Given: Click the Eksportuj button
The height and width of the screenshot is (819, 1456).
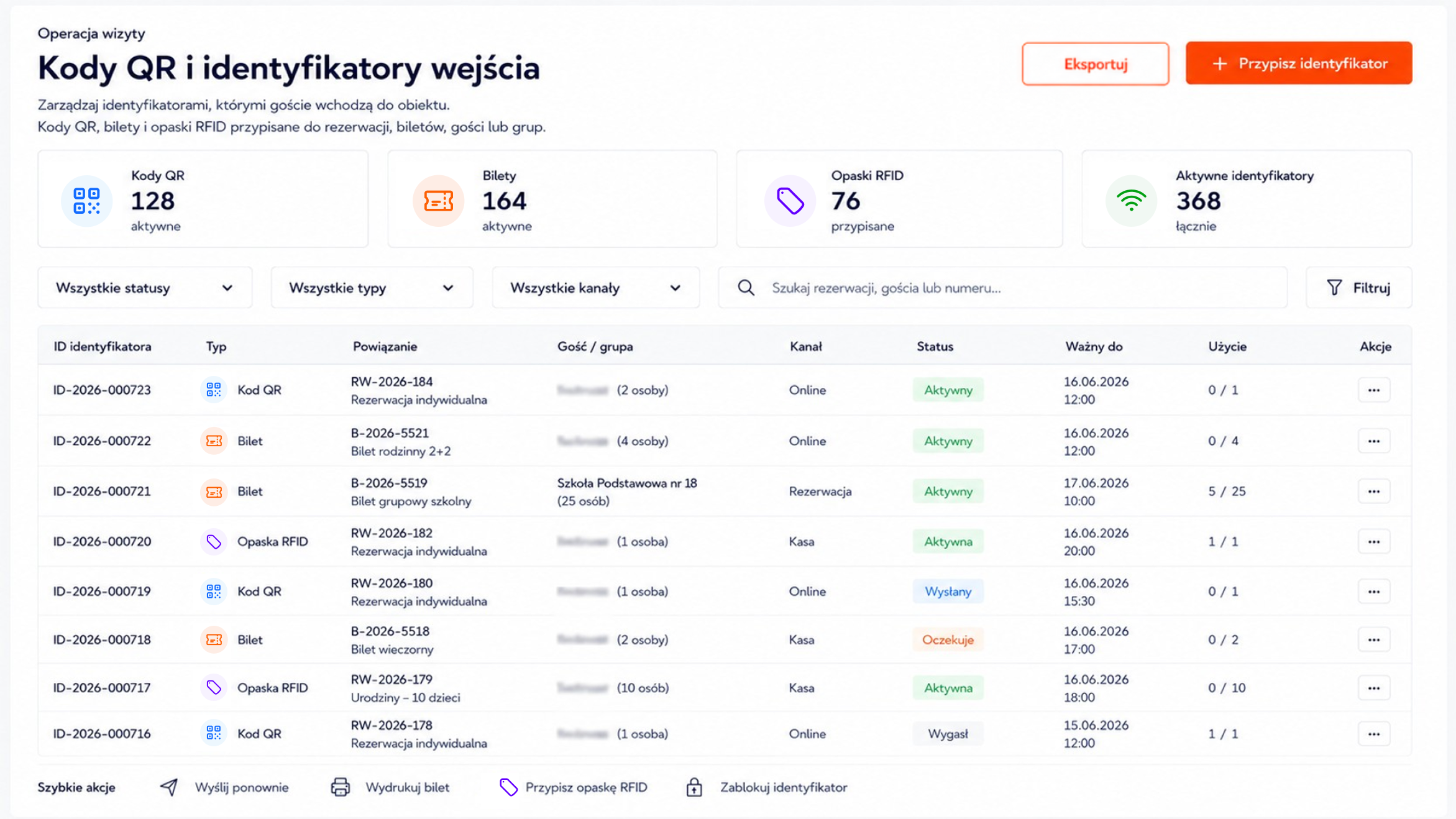Looking at the screenshot, I should pyautogui.click(x=1095, y=64).
